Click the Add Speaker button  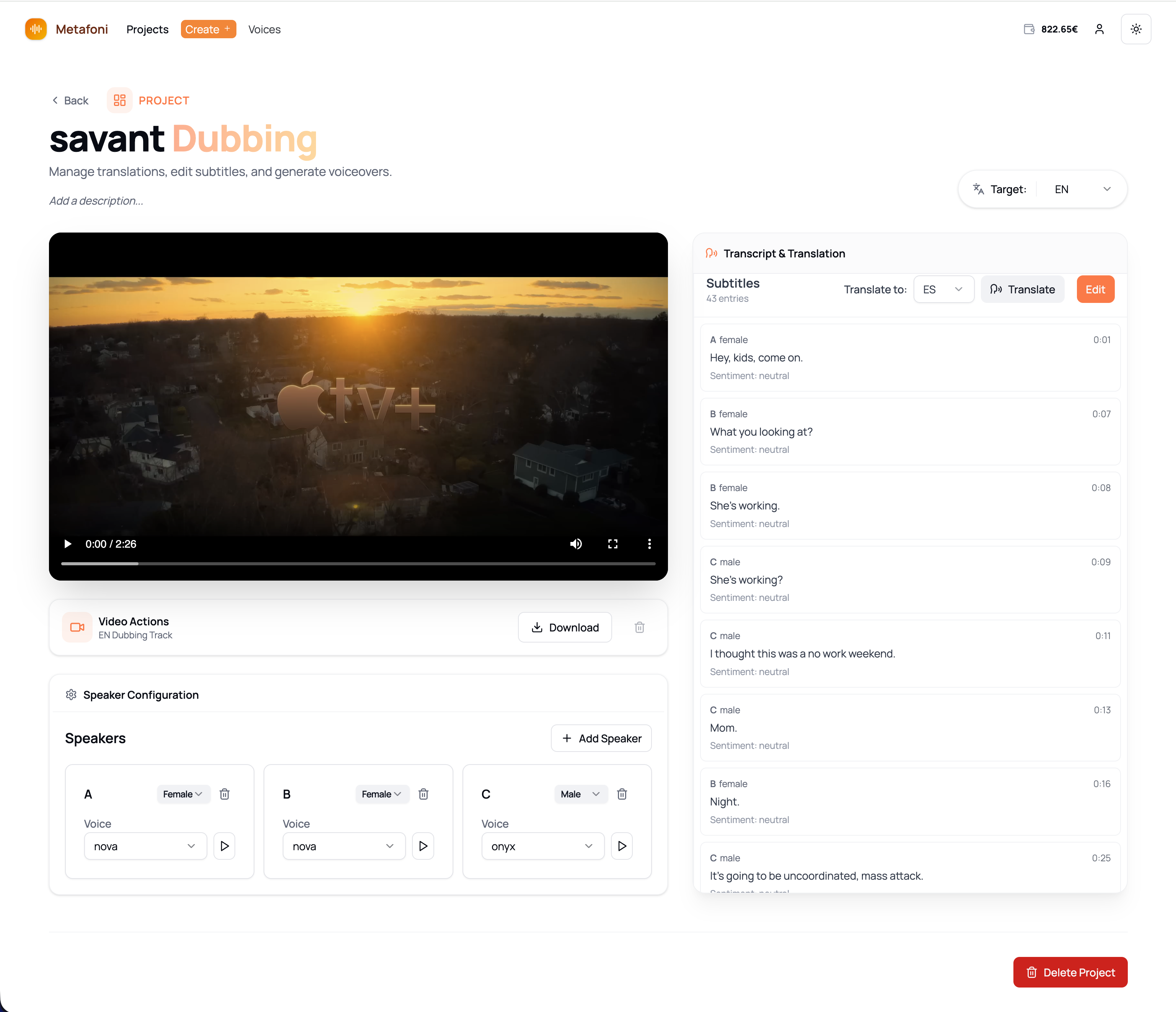(x=601, y=739)
